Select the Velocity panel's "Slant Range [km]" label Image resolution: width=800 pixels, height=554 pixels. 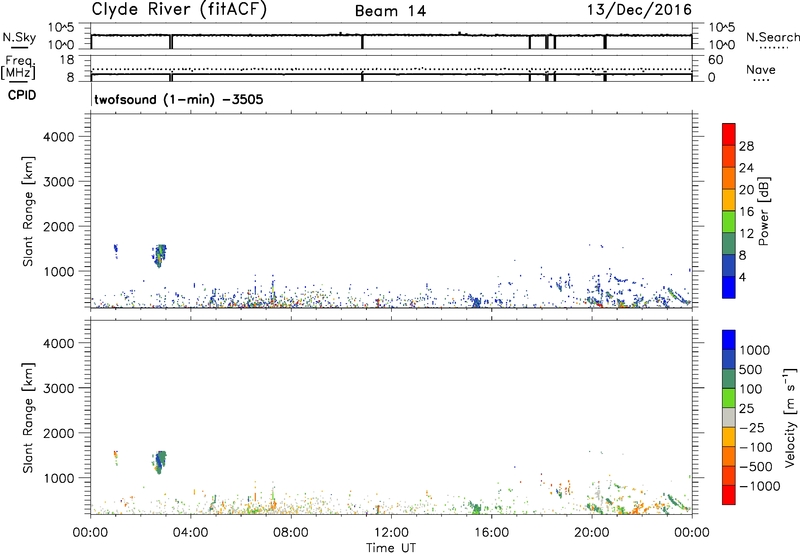tap(28, 418)
